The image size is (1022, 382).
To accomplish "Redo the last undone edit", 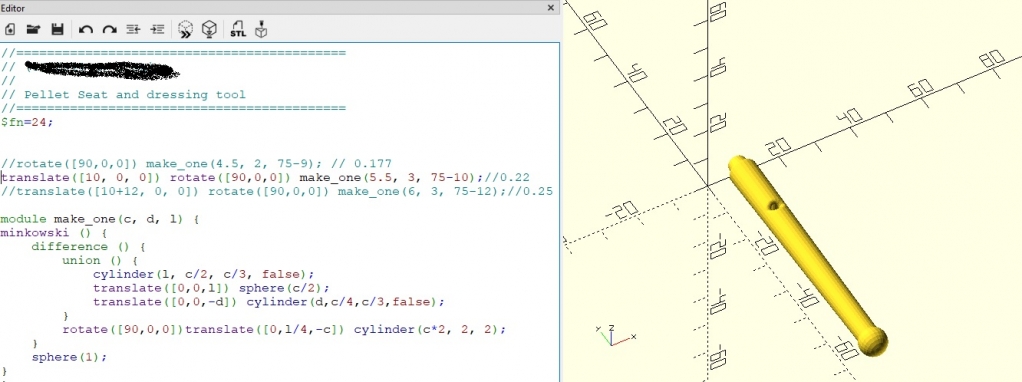I will click(x=109, y=29).
